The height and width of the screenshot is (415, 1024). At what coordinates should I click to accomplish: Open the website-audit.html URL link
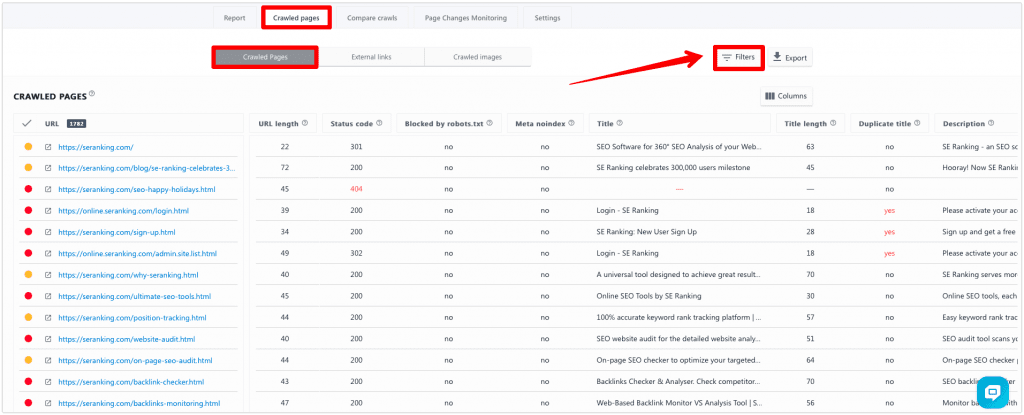pos(127,339)
